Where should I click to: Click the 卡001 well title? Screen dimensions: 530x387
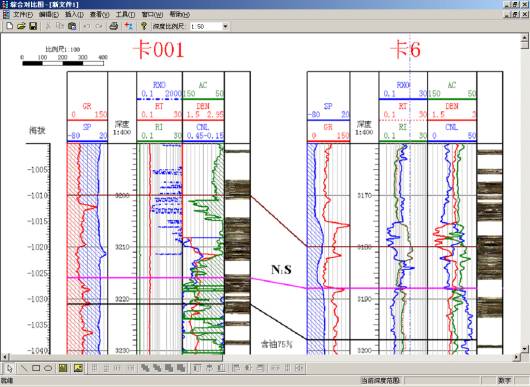(x=158, y=50)
